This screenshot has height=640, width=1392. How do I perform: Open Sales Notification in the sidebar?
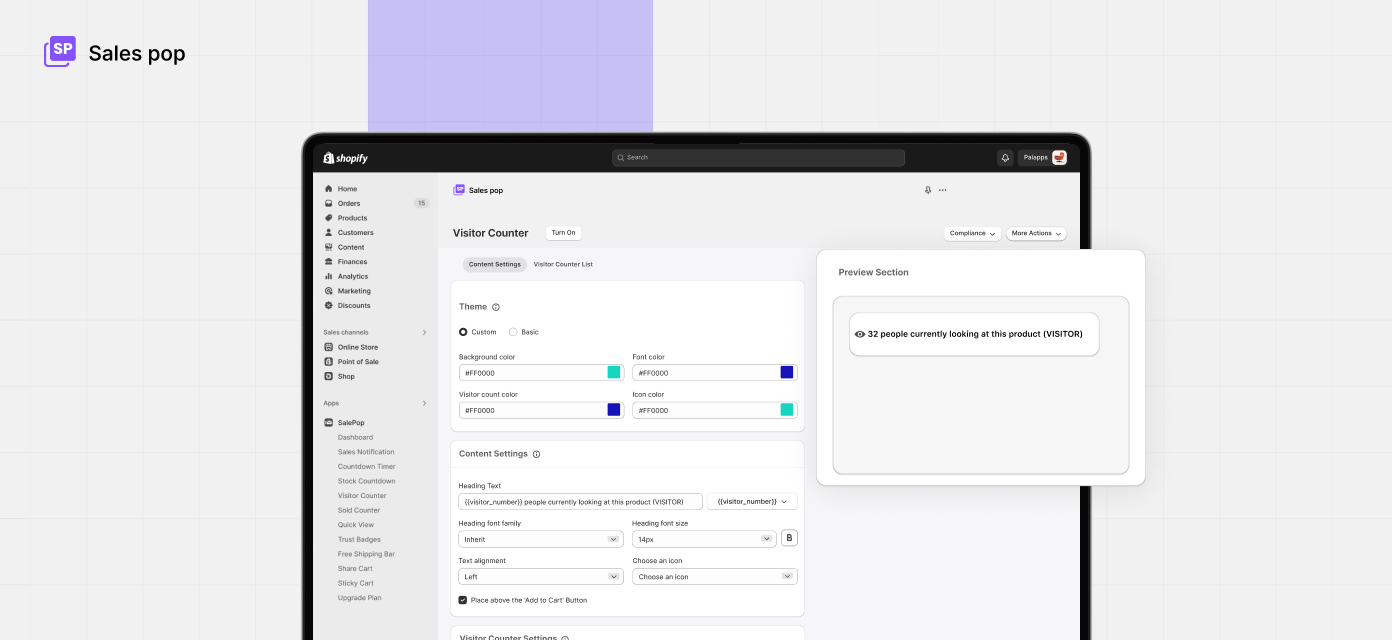[366, 452]
